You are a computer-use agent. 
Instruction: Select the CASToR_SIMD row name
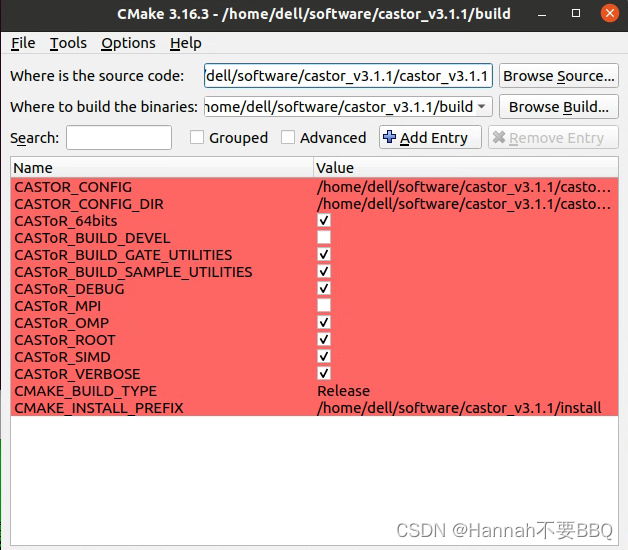point(62,357)
